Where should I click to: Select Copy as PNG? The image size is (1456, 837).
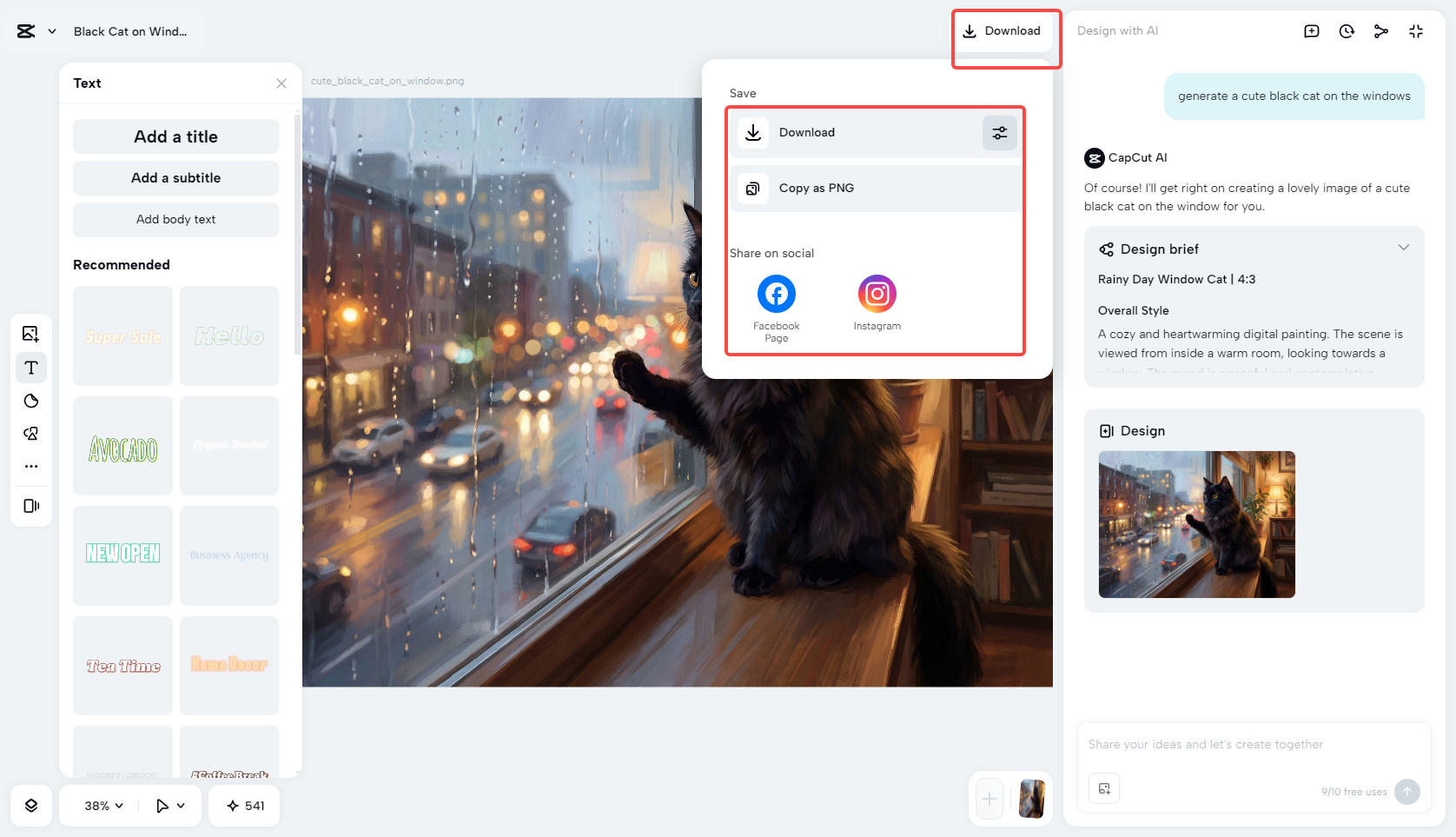(876, 189)
